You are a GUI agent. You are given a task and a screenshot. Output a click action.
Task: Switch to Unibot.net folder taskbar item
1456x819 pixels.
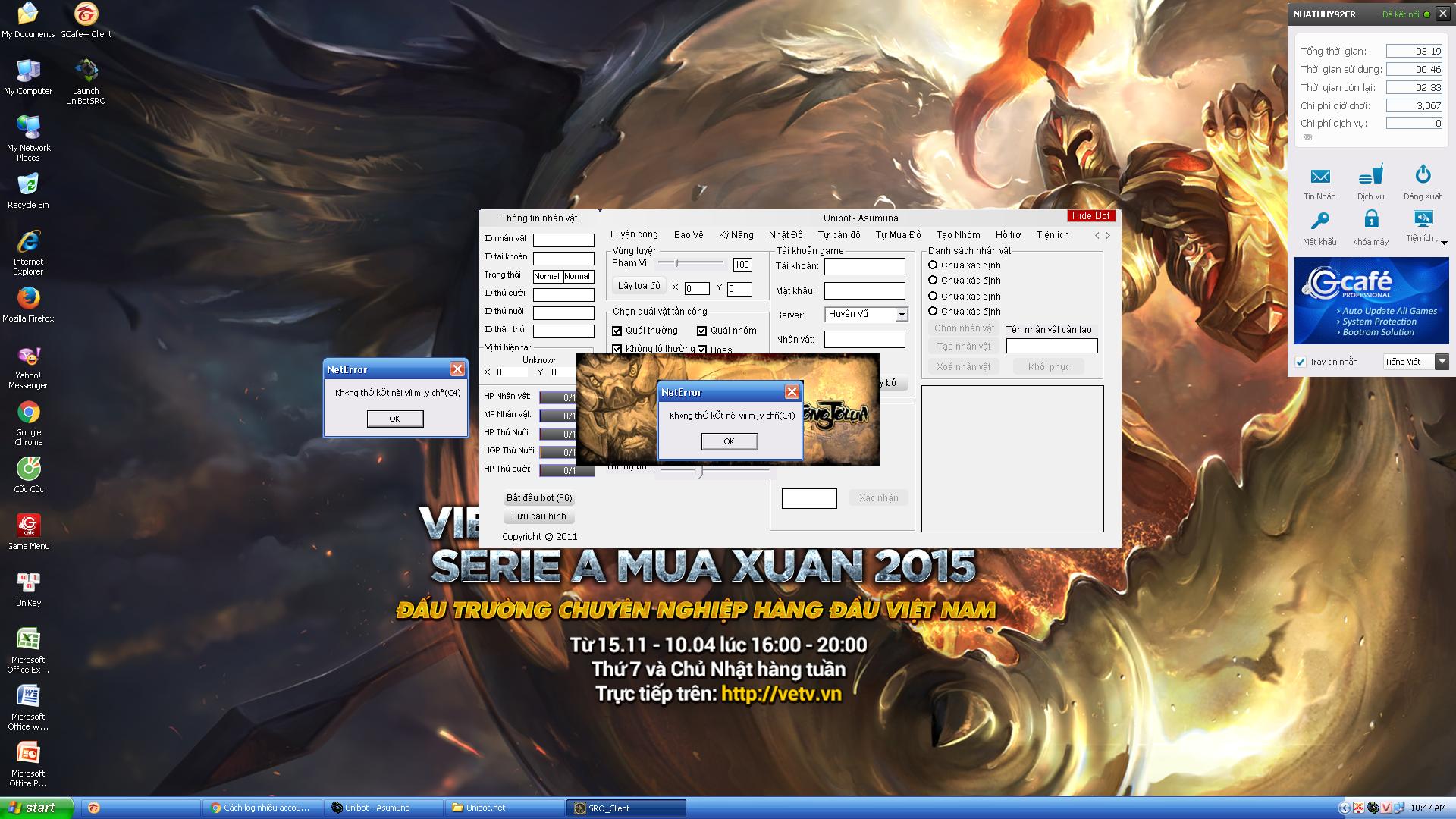click(505, 808)
